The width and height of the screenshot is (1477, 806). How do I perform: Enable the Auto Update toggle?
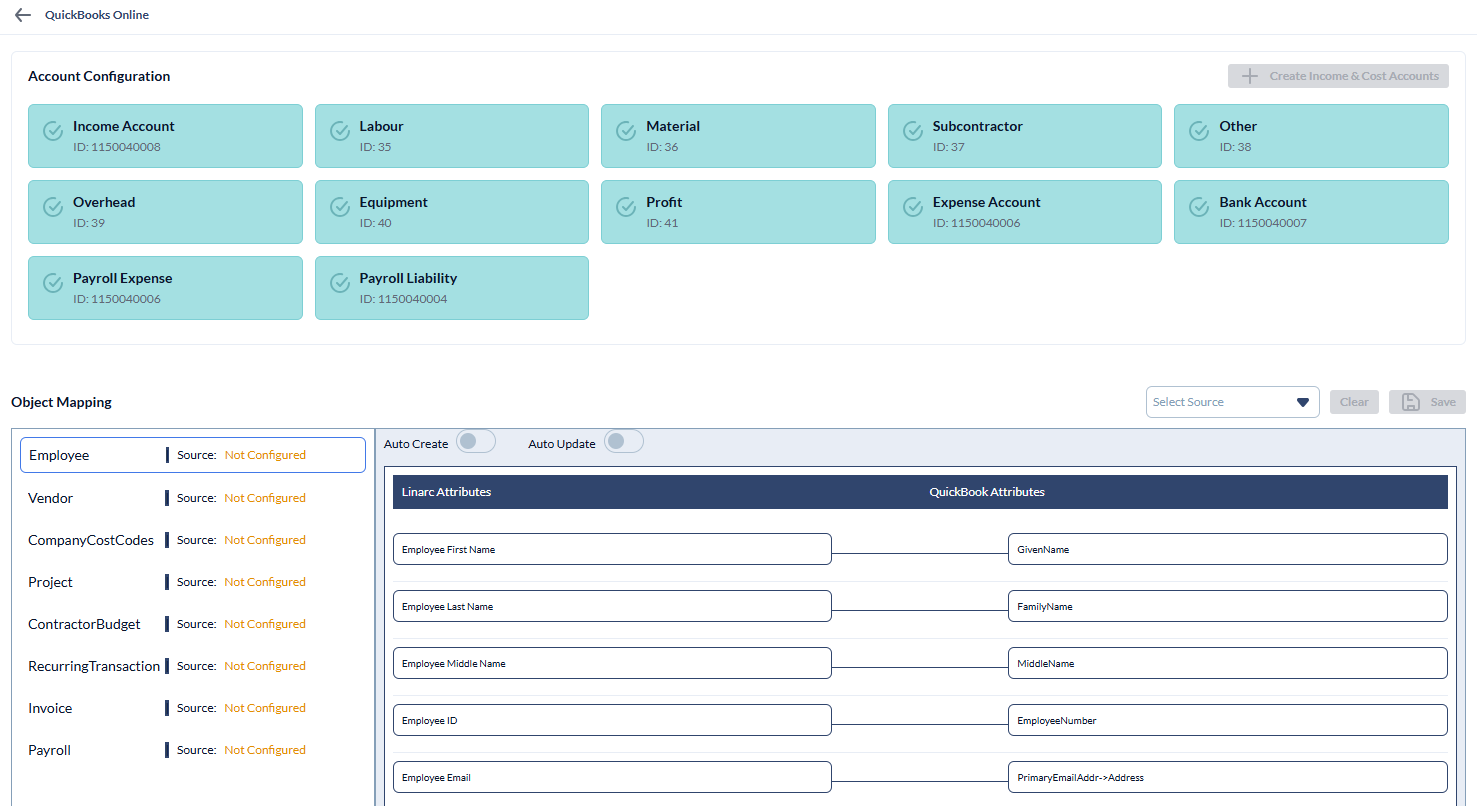[624, 442]
